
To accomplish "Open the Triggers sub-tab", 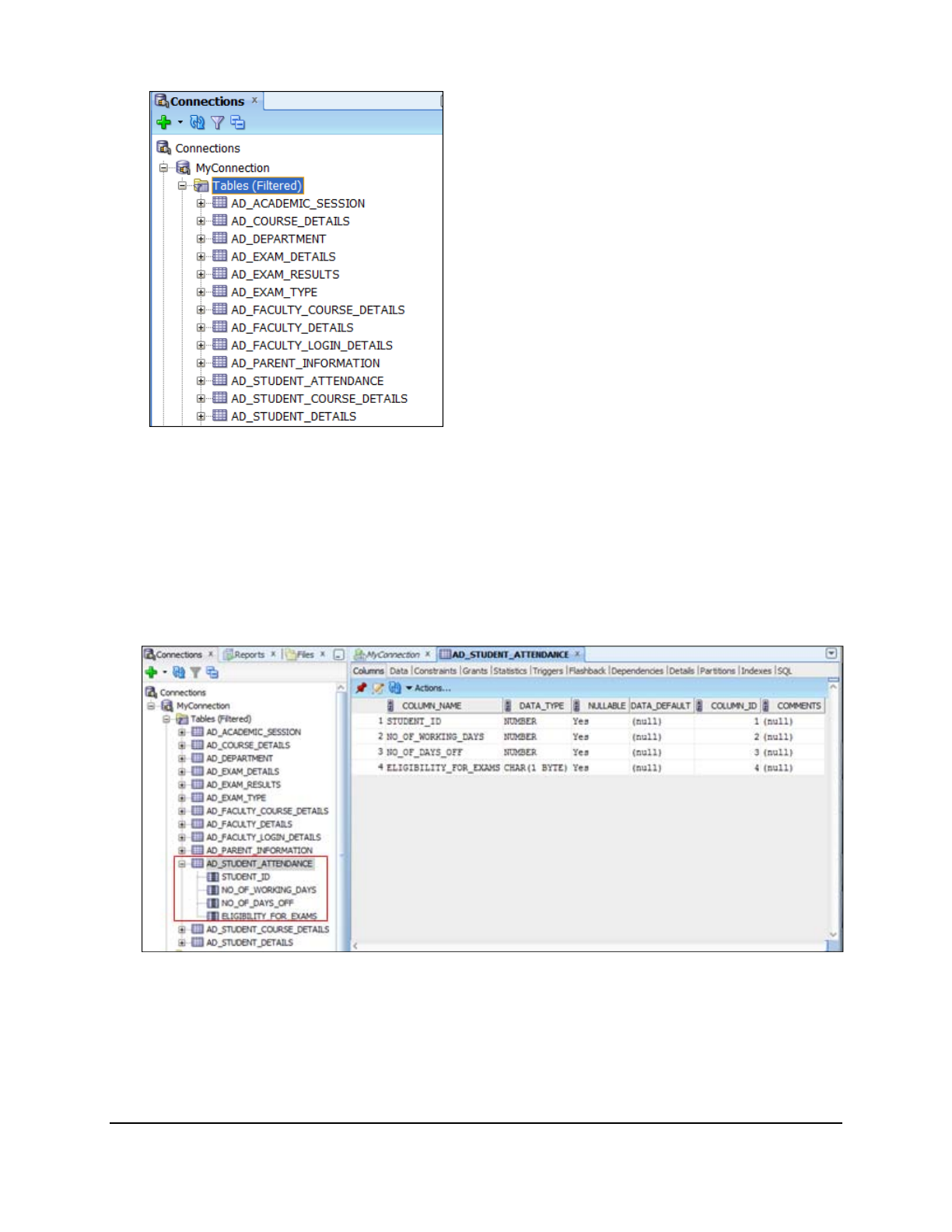I will (x=548, y=671).
